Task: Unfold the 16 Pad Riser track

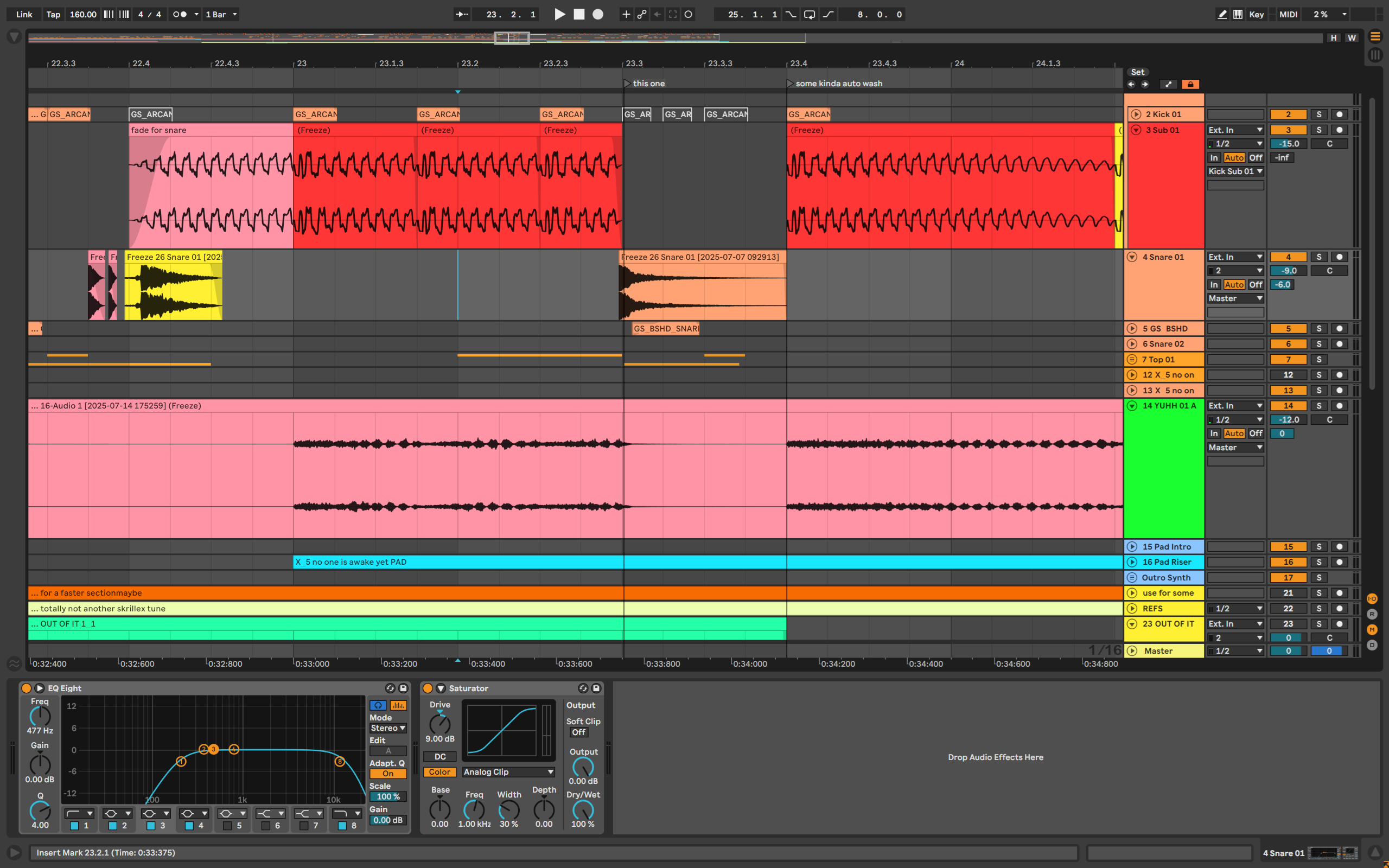Action: [x=1132, y=562]
